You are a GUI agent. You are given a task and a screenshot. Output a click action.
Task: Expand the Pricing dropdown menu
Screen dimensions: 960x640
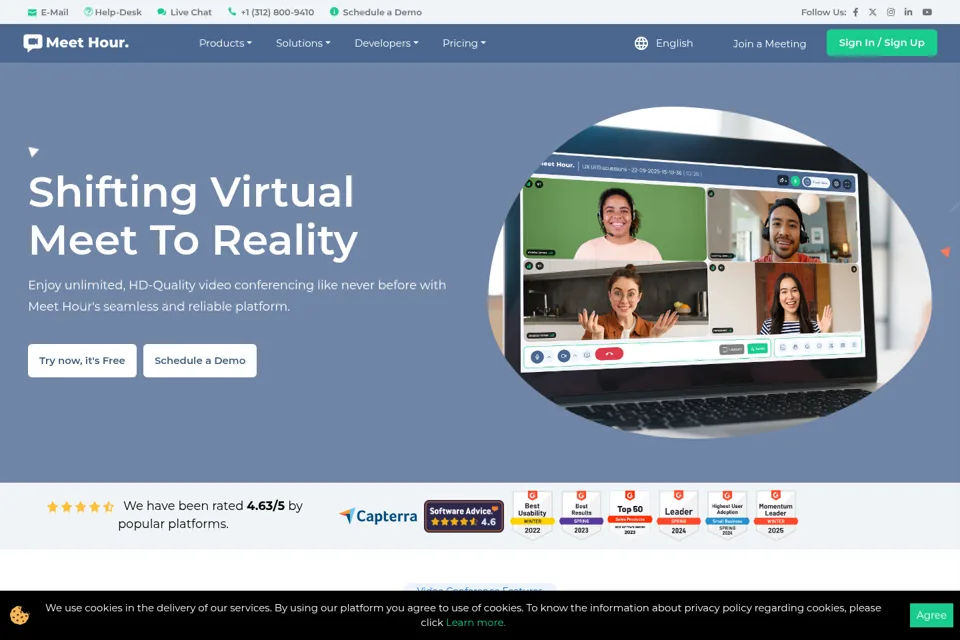[464, 43]
